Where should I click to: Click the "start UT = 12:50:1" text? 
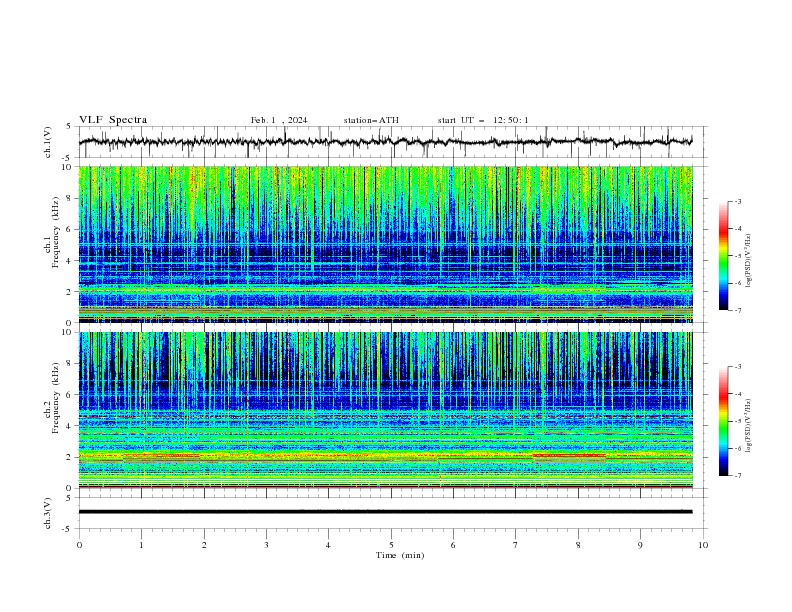click(x=483, y=120)
